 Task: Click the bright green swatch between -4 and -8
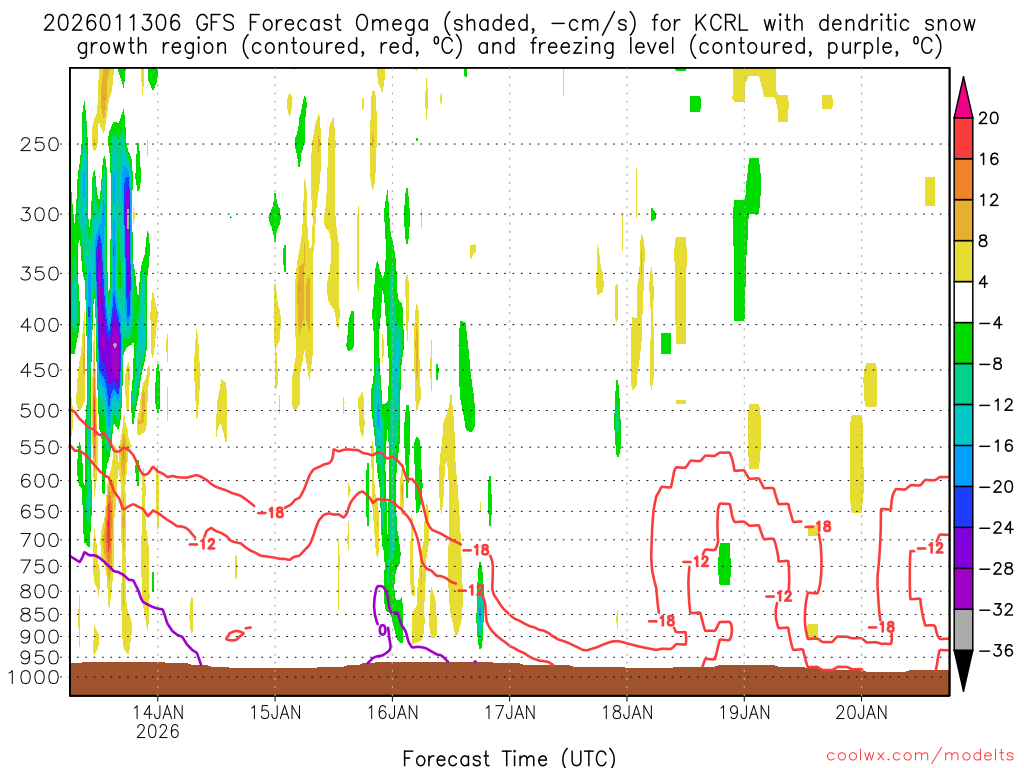963,343
